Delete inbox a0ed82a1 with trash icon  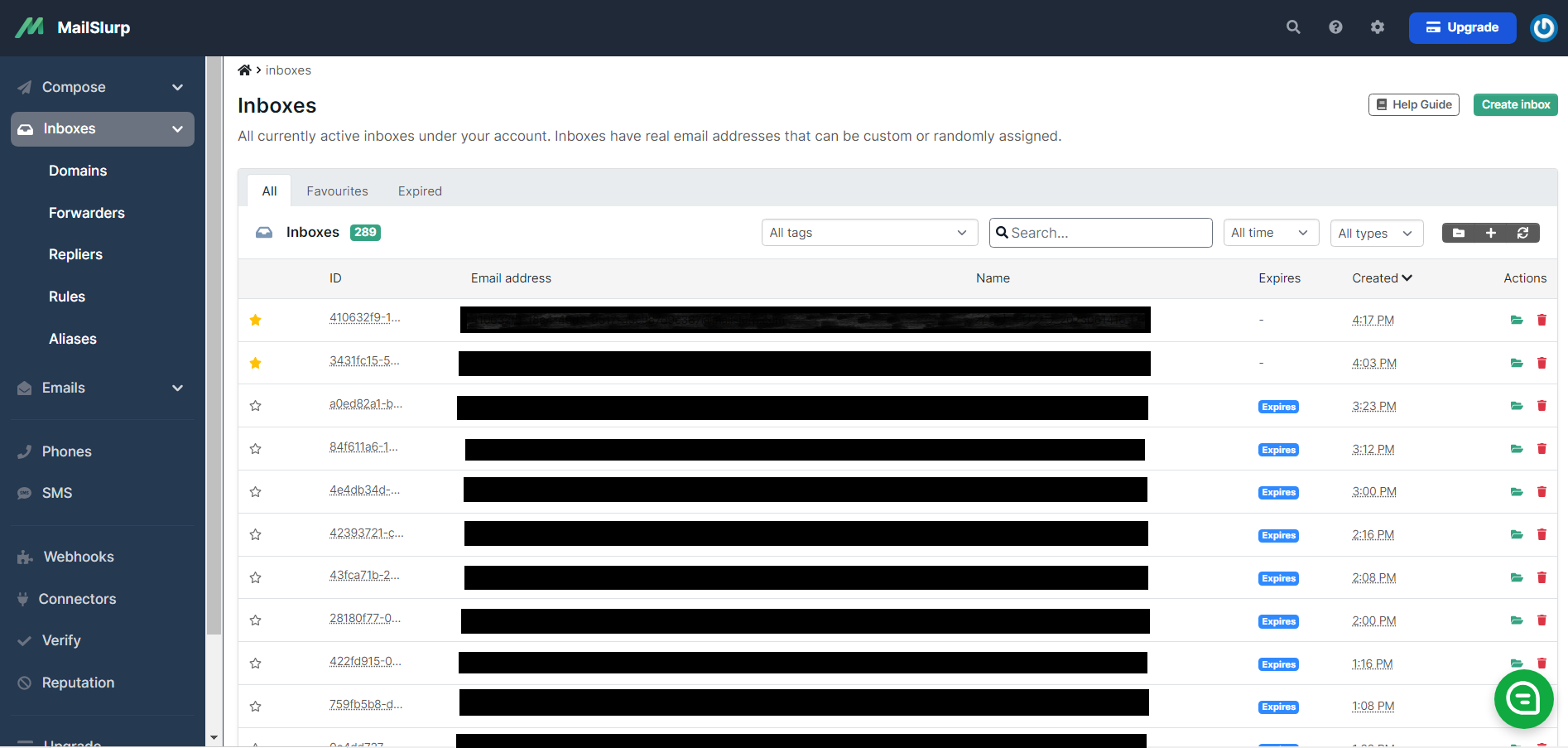click(1542, 406)
